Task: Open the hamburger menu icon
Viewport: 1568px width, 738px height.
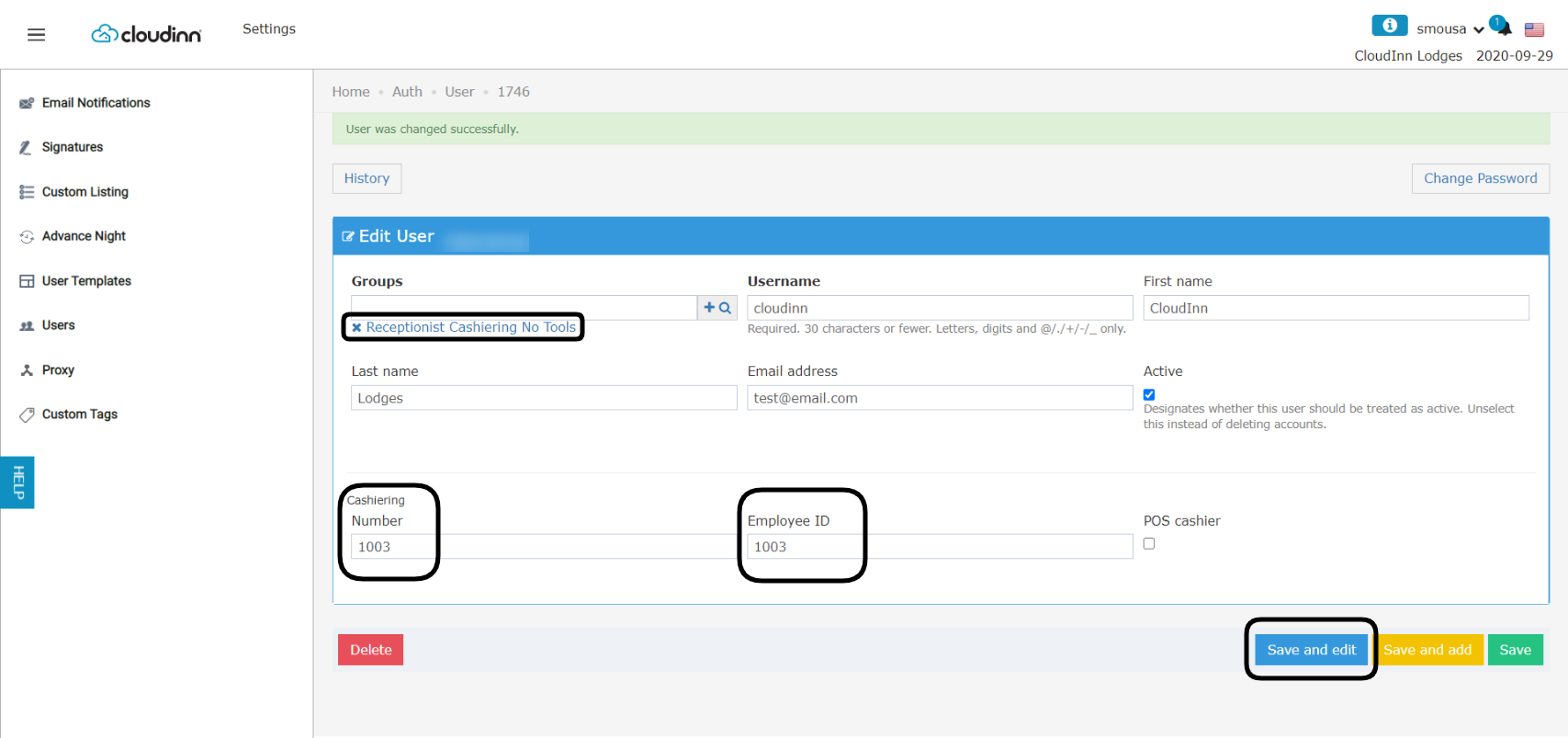Action: pyautogui.click(x=36, y=35)
